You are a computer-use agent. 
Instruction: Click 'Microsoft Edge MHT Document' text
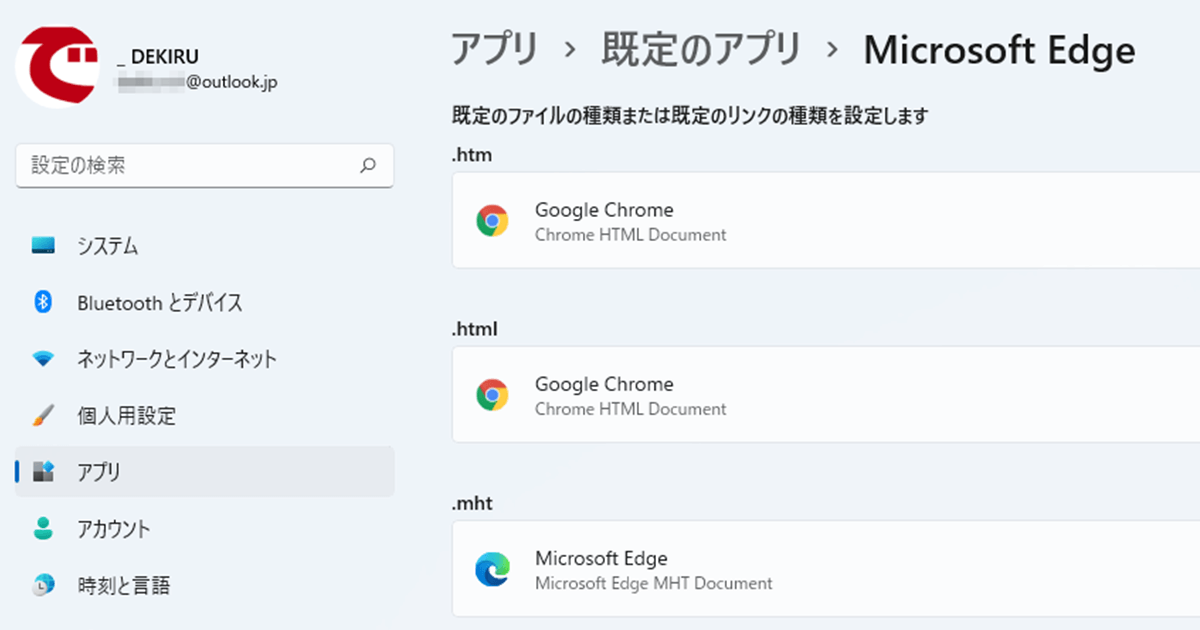point(654,583)
